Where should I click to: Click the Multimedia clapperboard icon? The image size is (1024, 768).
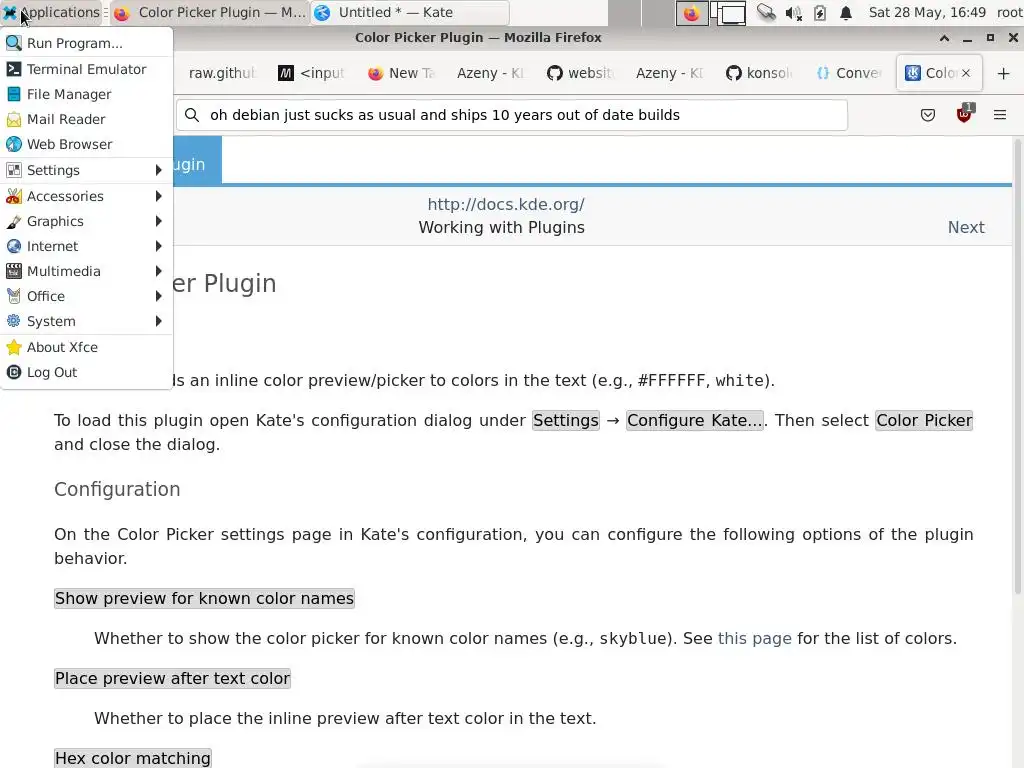click(x=14, y=271)
